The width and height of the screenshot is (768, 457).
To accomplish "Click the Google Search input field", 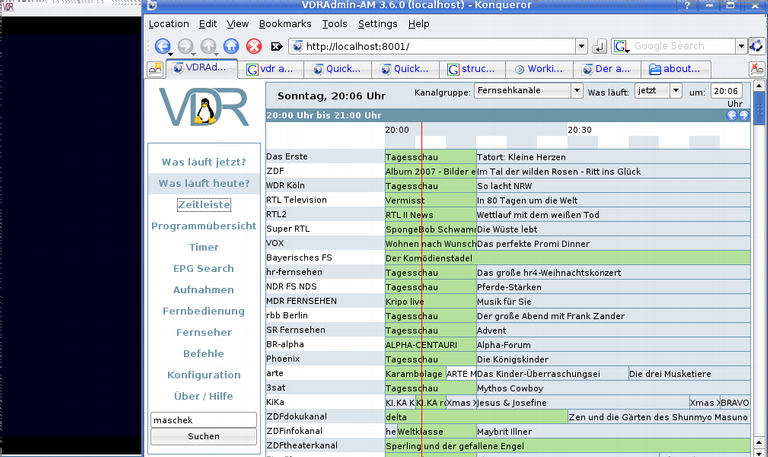I will click(682, 46).
